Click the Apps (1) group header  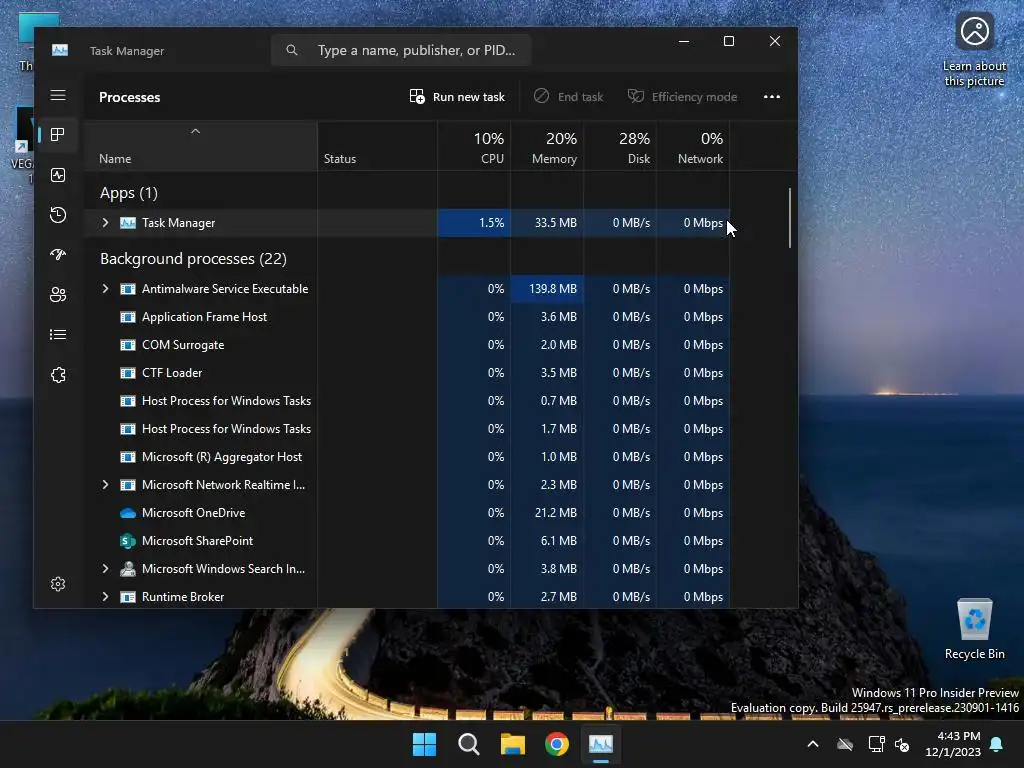click(129, 193)
